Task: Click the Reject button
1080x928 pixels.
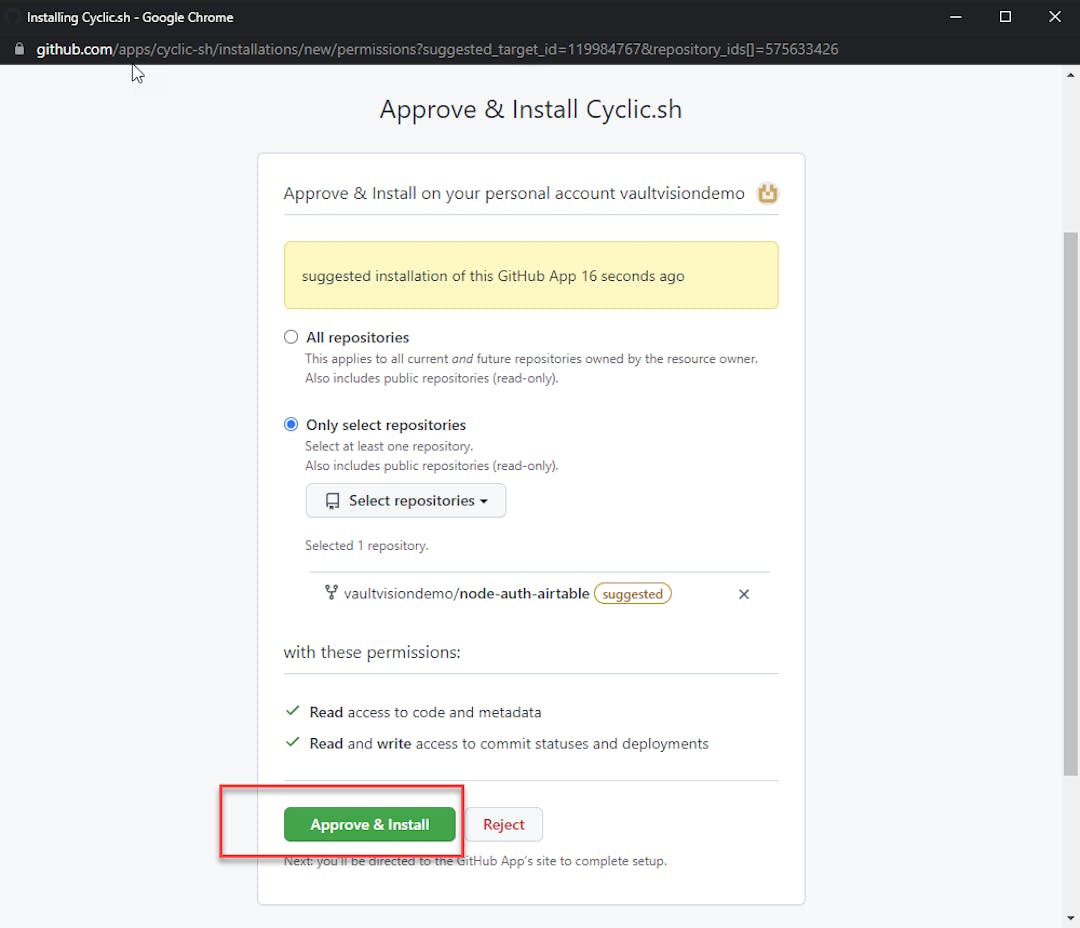Action: 504,824
